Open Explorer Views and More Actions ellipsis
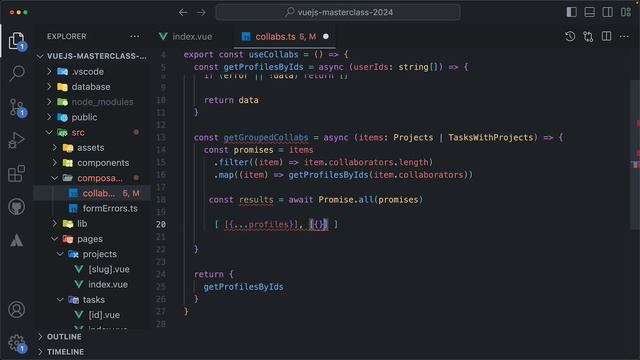This screenshot has height=360, width=640. point(135,36)
